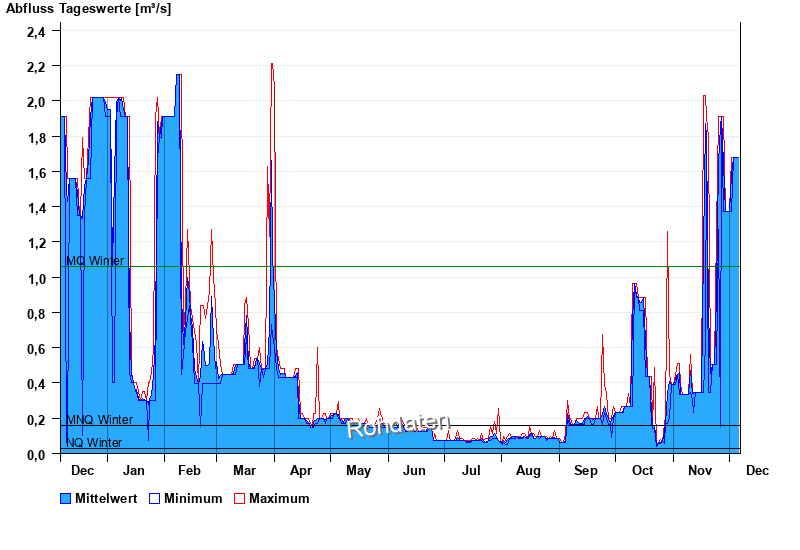Select the Mittelwert legend label
The width and height of the screenshot is (800, 550).
click(107, 498)
